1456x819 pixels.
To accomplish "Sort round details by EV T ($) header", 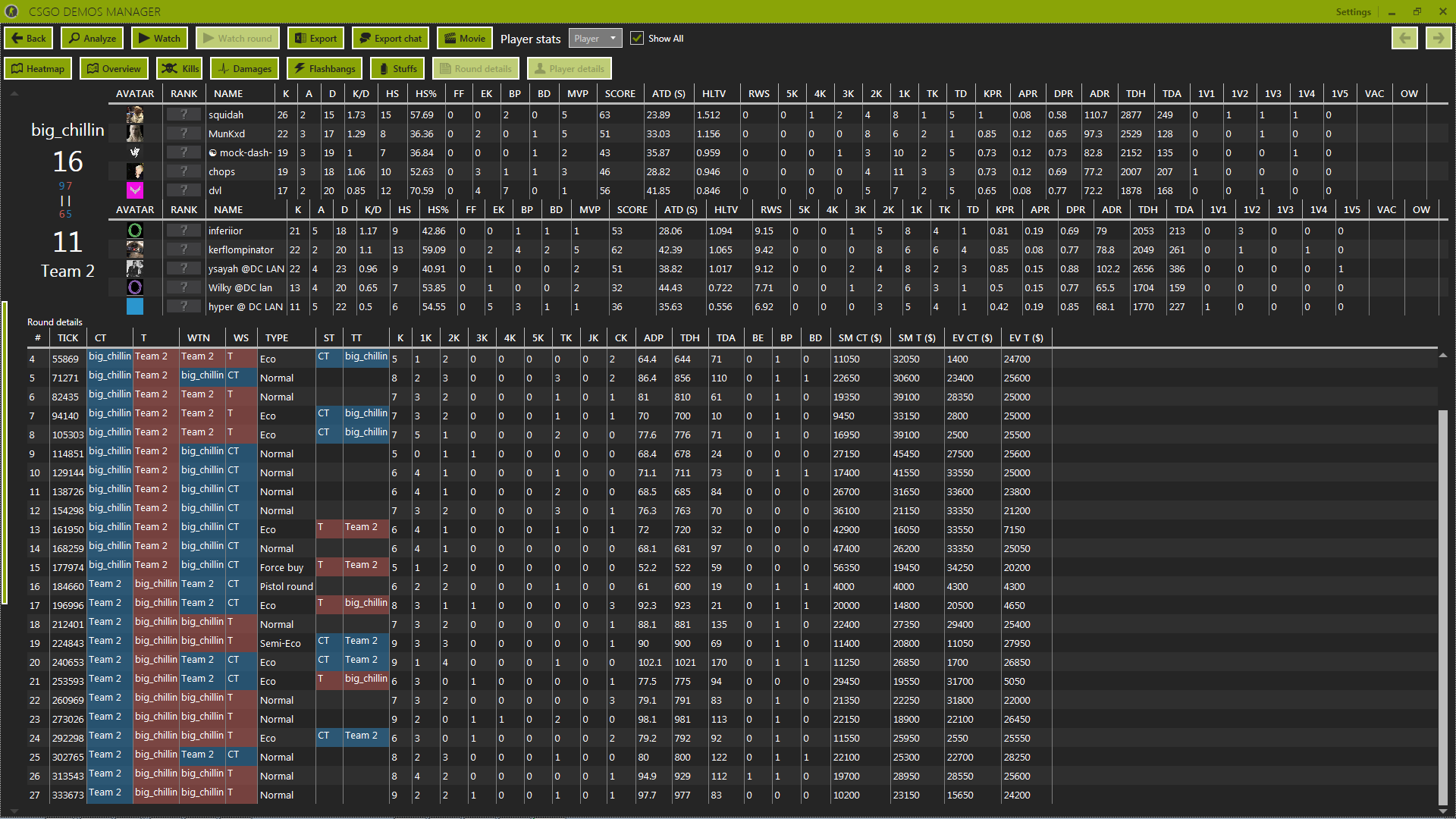I will coord(1026,338).
